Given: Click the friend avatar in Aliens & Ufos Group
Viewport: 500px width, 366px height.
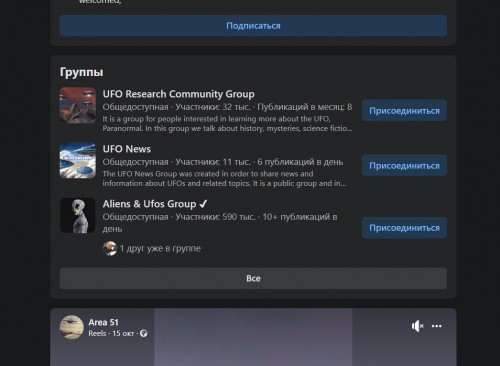Looking at the screenshot, I should click(110, 248).
